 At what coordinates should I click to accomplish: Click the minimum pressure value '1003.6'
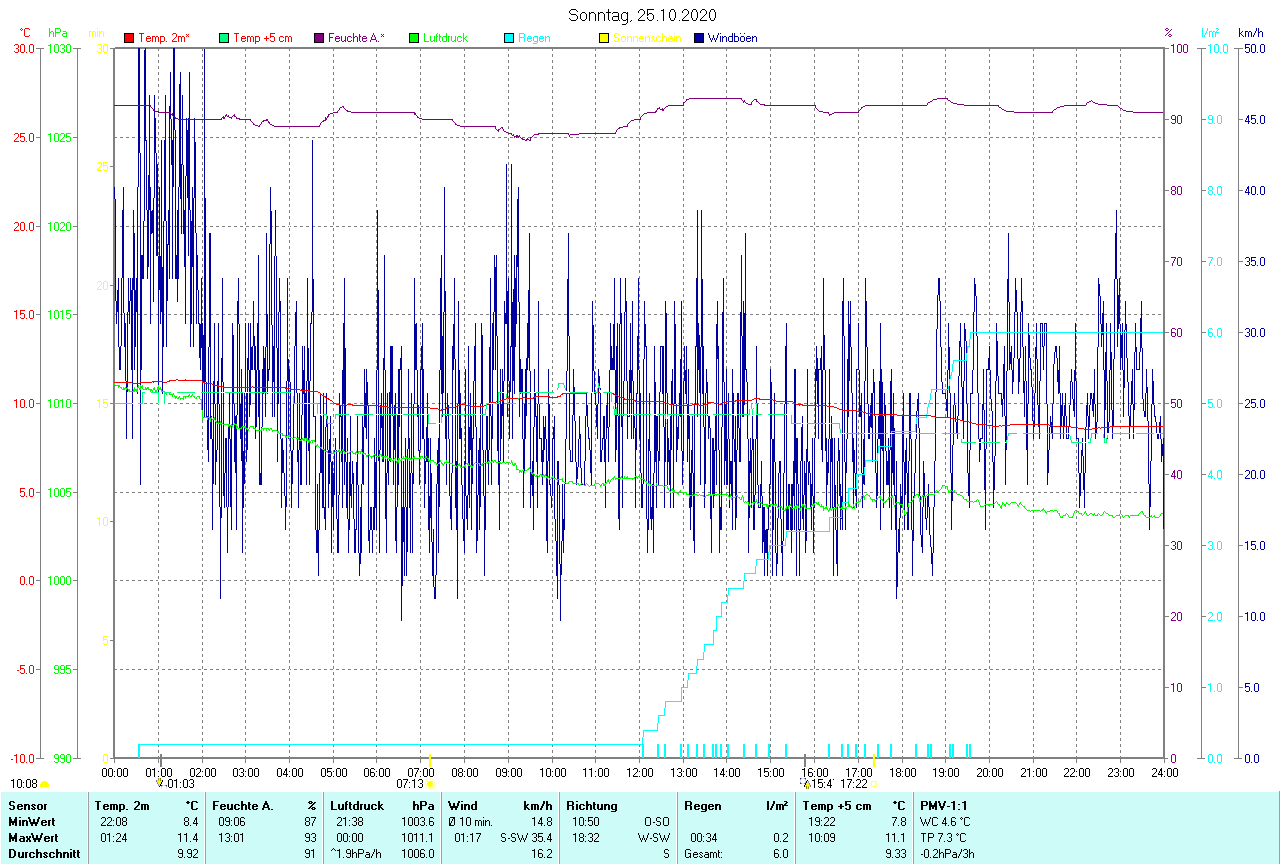417,822
